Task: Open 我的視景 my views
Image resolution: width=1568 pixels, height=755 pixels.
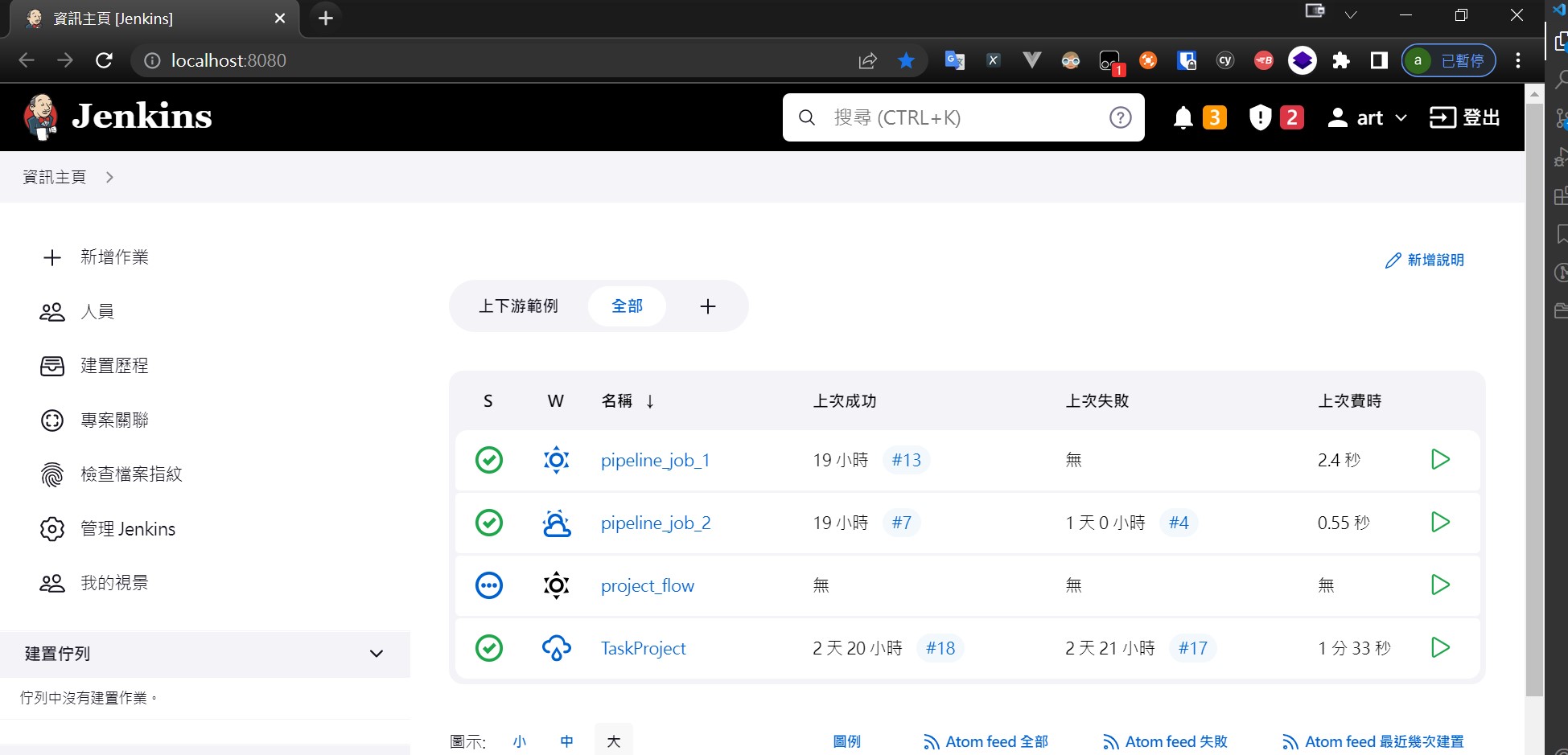Action: click(x=95, y=583)
